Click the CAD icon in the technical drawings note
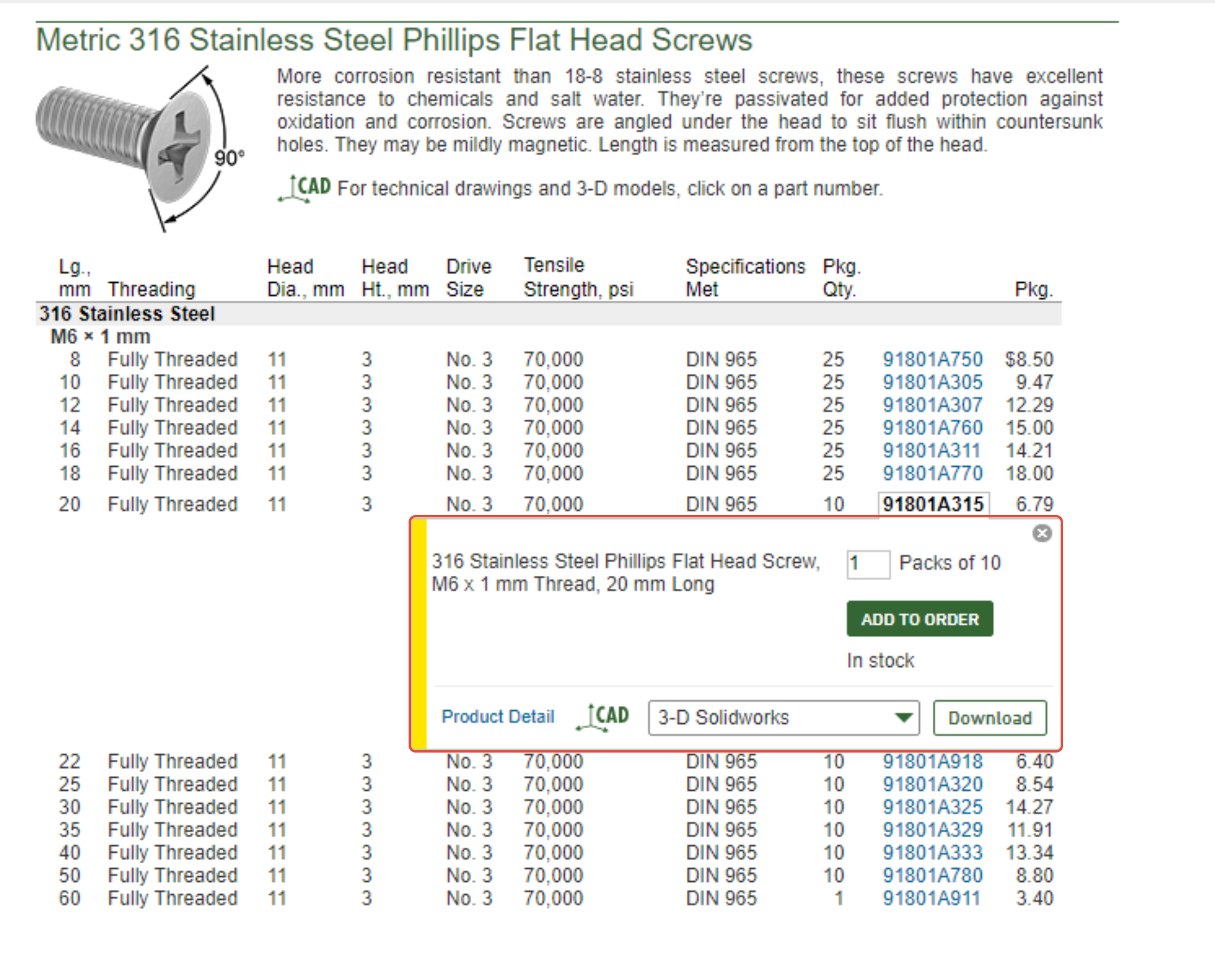The width and height of the screenshot is (1215, 980). pyautogui.click(x=304, y=189)
